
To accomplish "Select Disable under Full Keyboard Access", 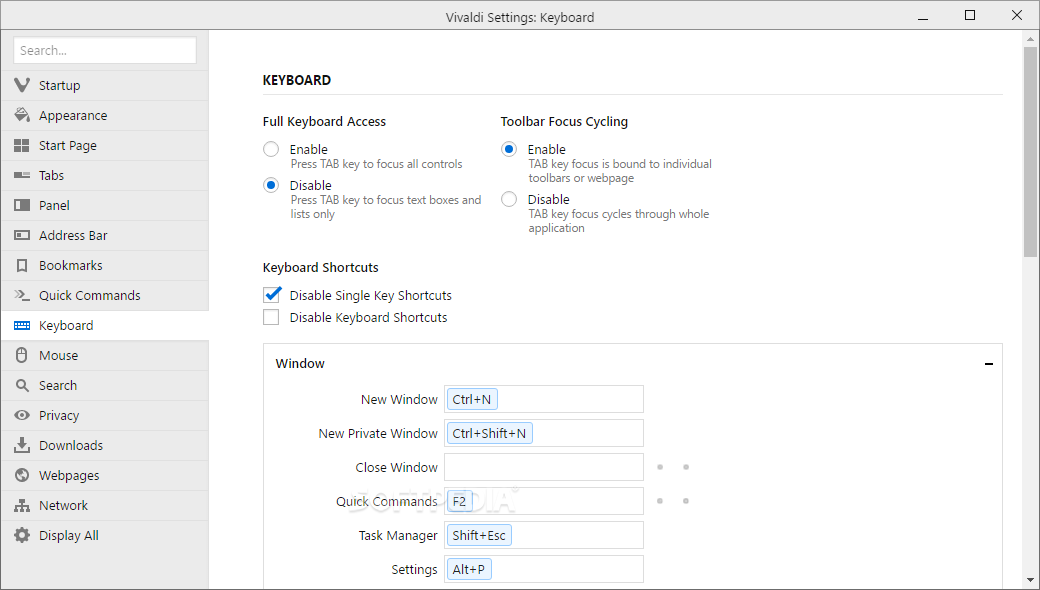I will 271,185.
